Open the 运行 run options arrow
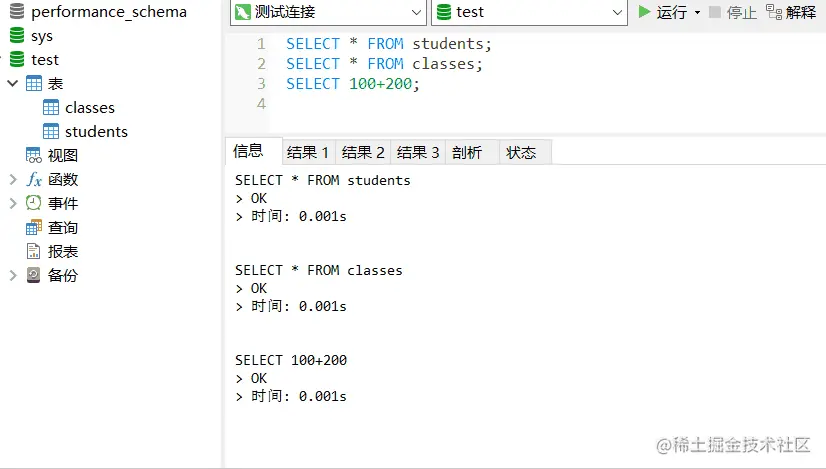Viewport: 826px width, 469px height. [x=697, y=12]
